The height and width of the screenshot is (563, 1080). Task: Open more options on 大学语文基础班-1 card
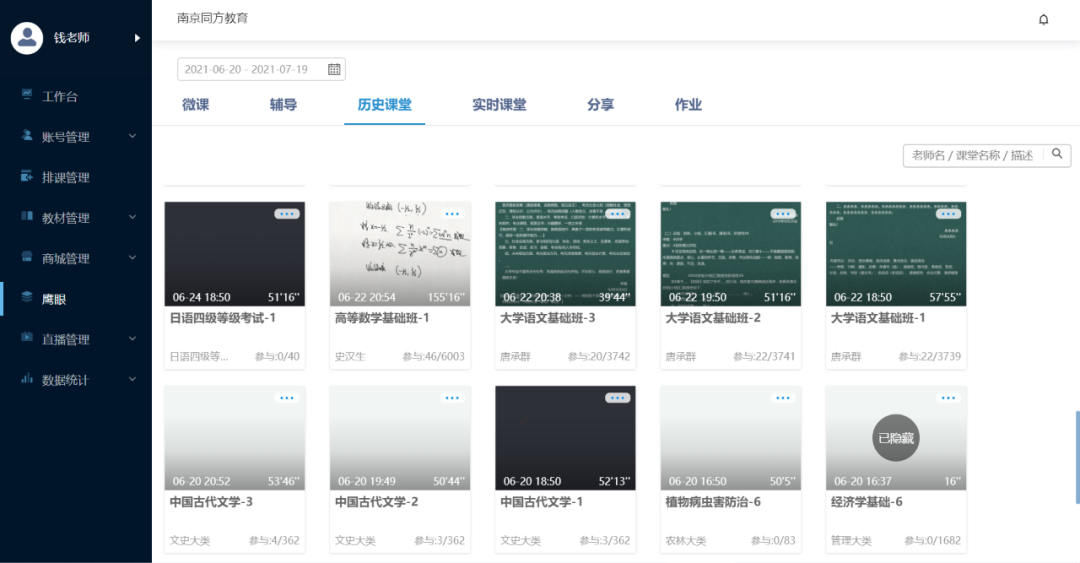coord(948,214)
